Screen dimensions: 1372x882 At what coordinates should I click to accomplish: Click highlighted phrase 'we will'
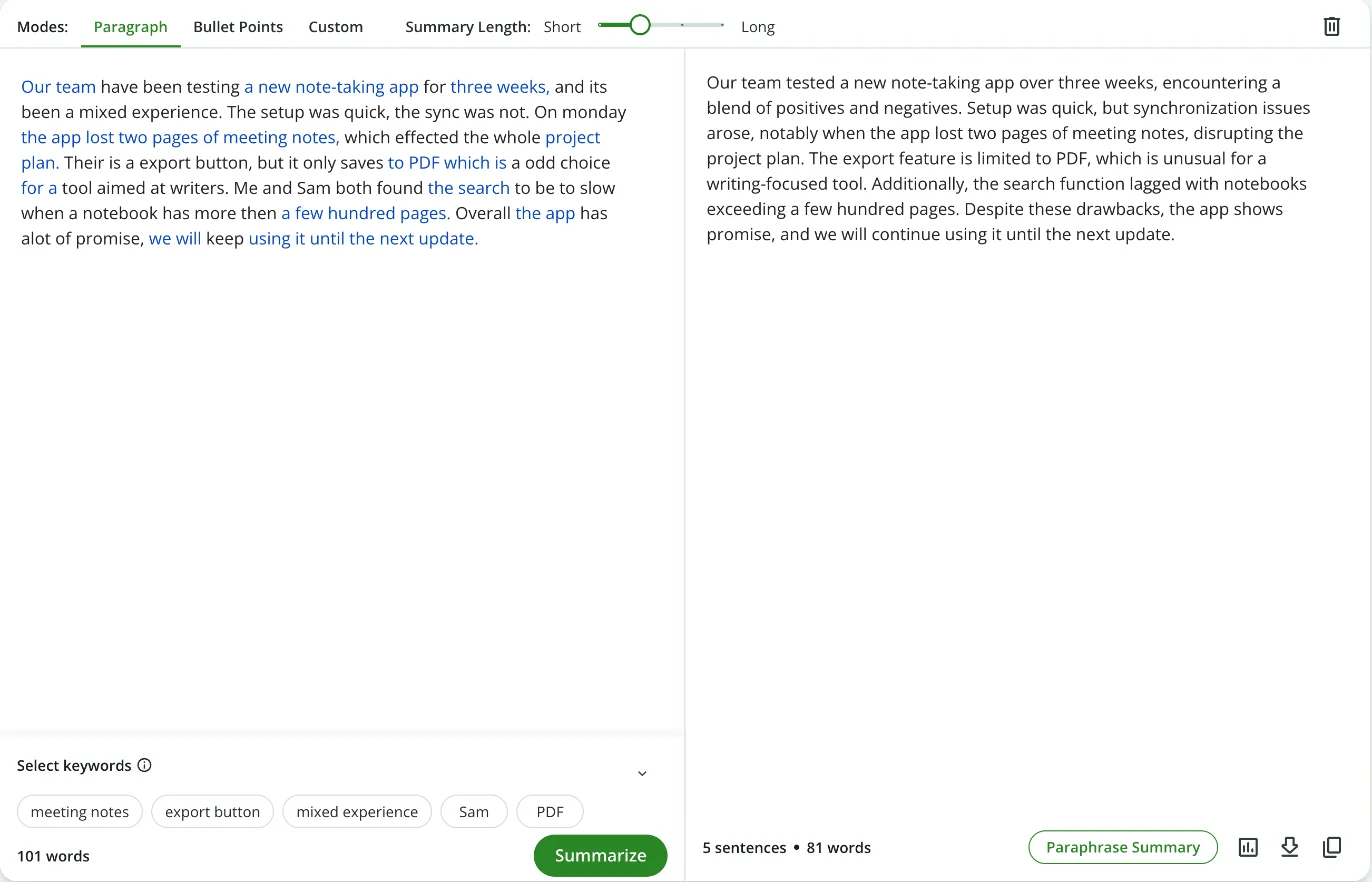point(175,239)
